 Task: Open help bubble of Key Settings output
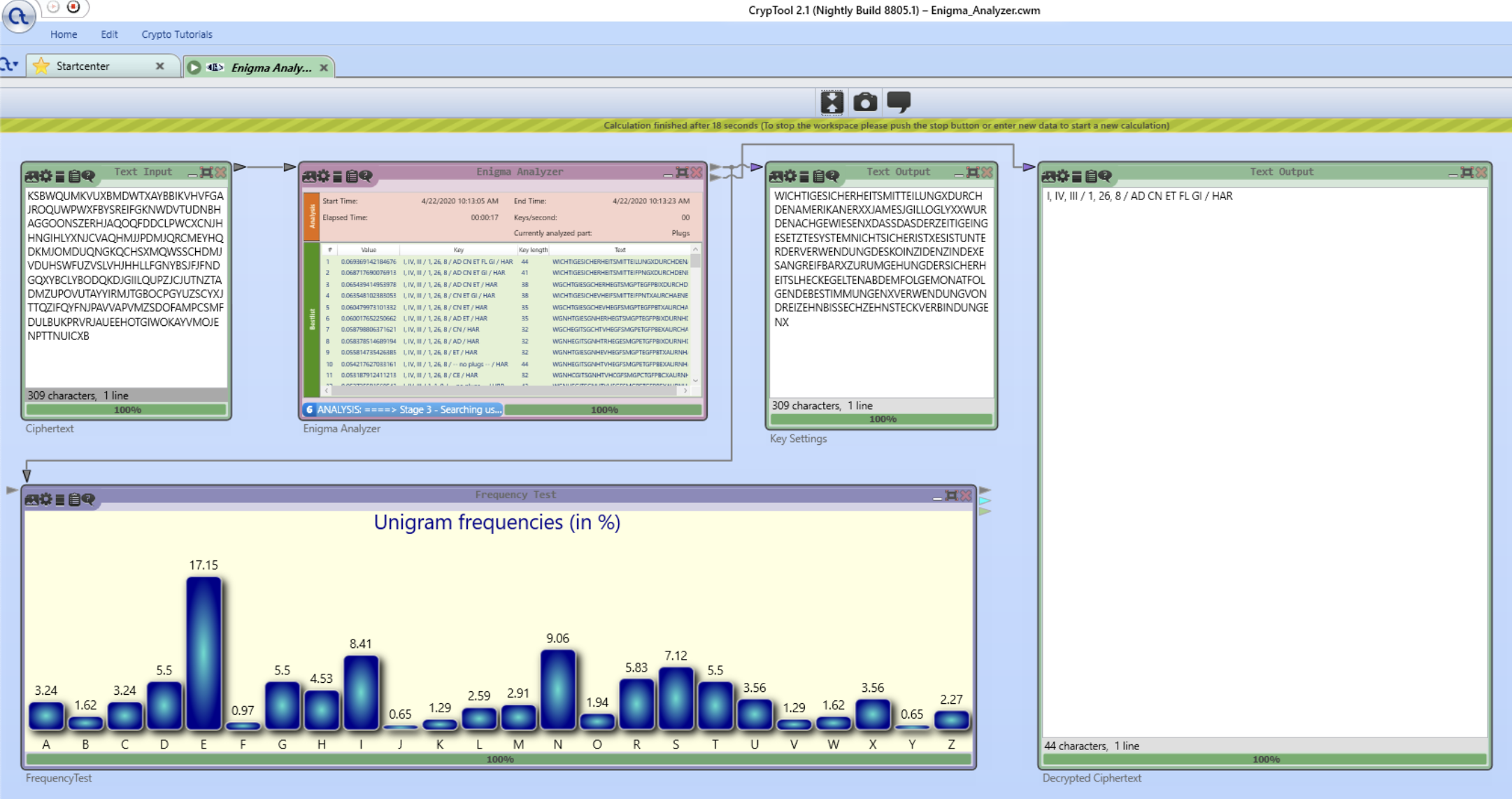coord(832,176)
